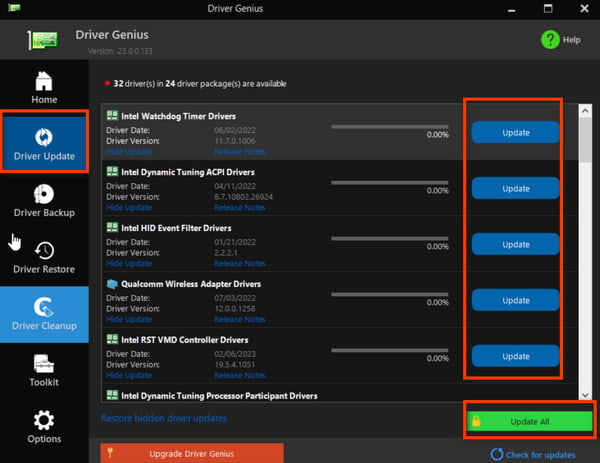Click the Intel Dynamic Tuning Processor Participant icon
The image size is (600, 463).
112,395
